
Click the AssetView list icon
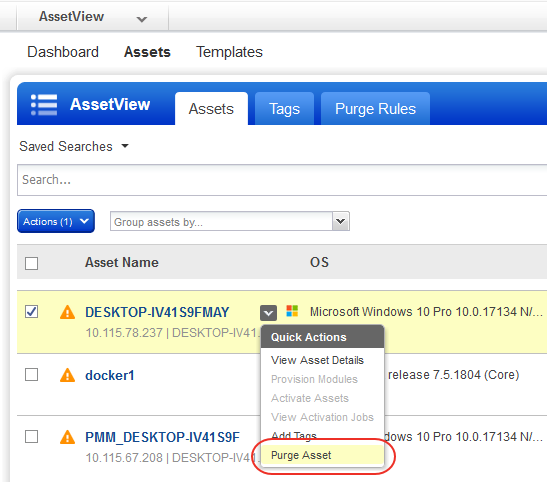click(x=44, y=104)
